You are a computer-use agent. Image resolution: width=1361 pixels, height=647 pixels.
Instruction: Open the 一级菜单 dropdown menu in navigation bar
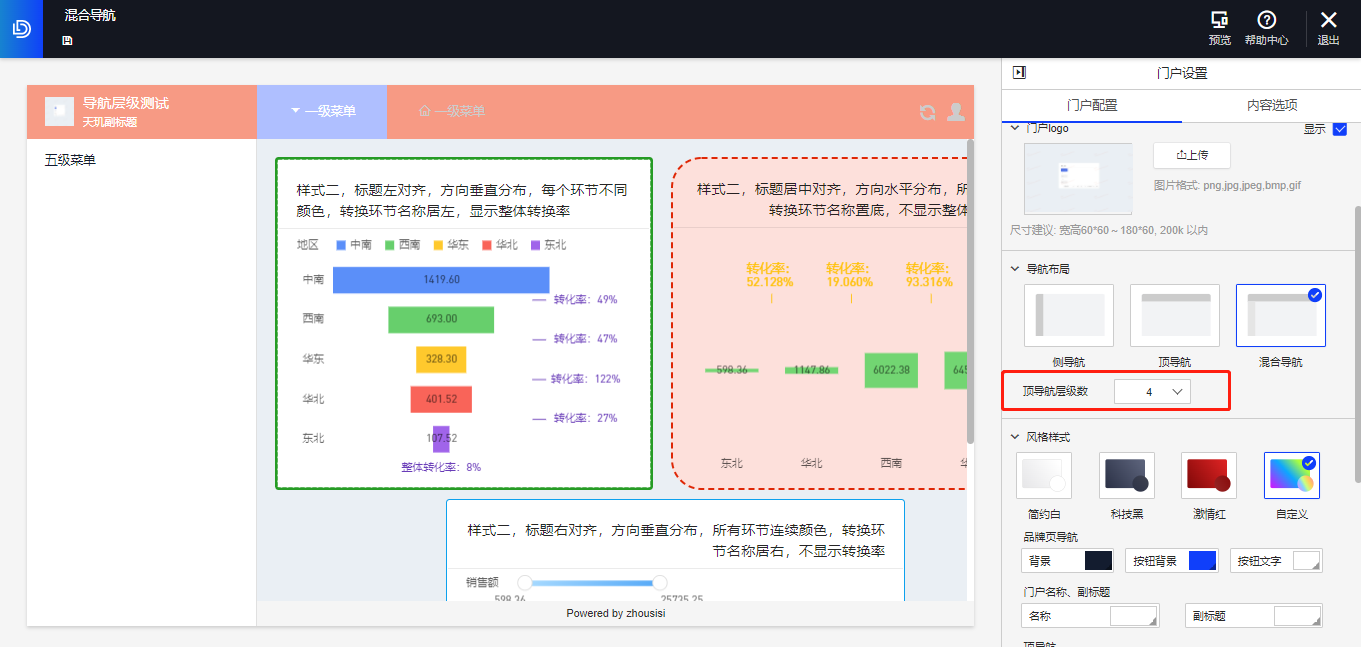[322, 112]
